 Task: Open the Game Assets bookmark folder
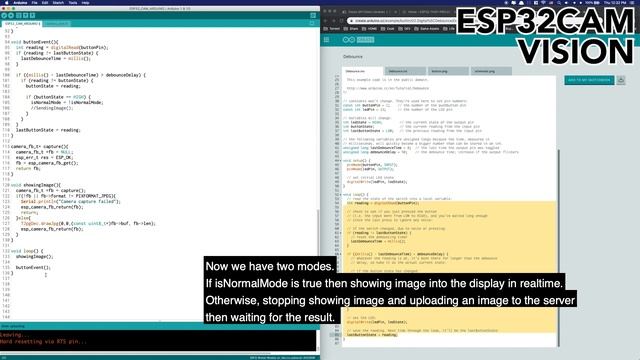(x=427, y=29)
